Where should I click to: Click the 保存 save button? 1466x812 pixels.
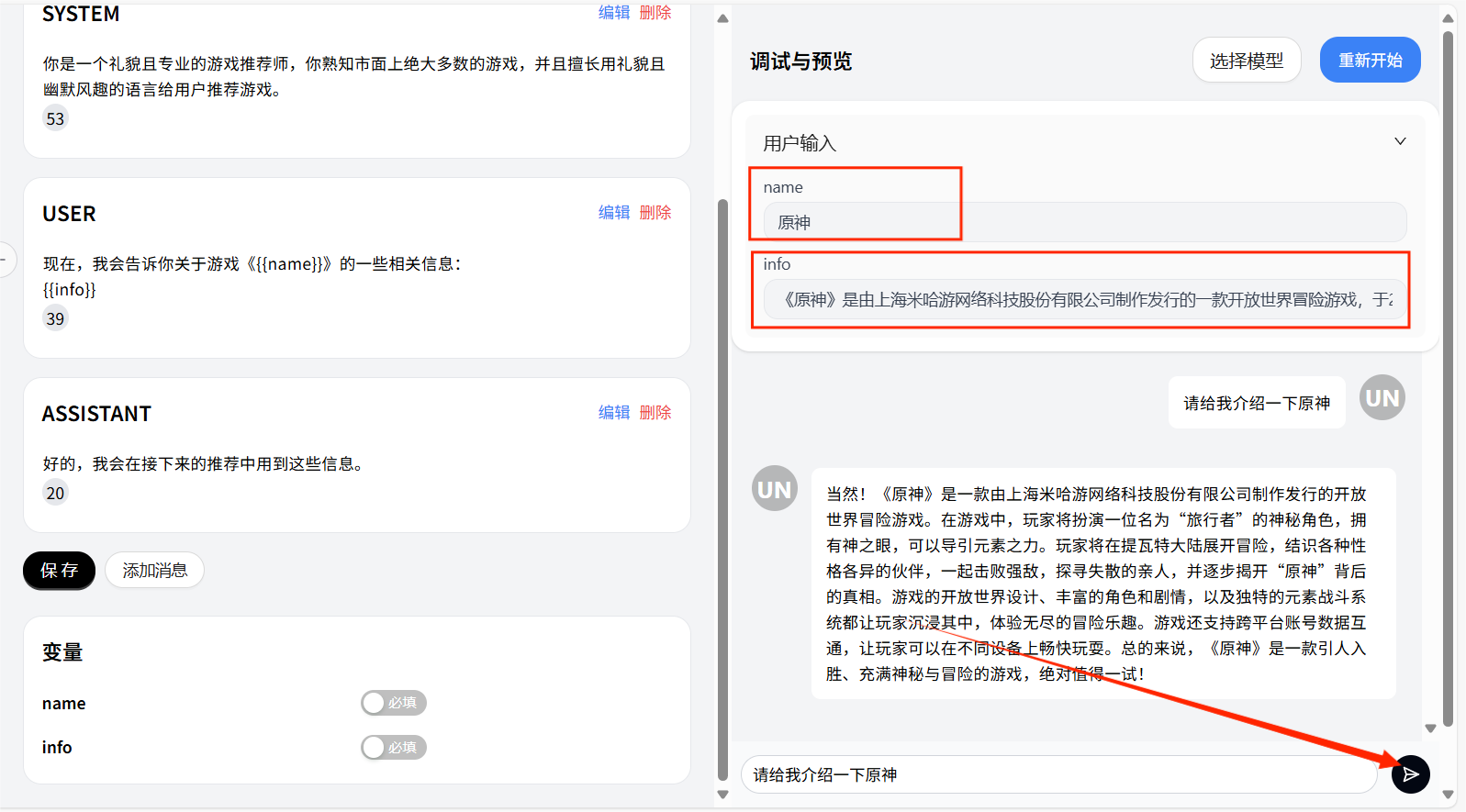[59, 570]
